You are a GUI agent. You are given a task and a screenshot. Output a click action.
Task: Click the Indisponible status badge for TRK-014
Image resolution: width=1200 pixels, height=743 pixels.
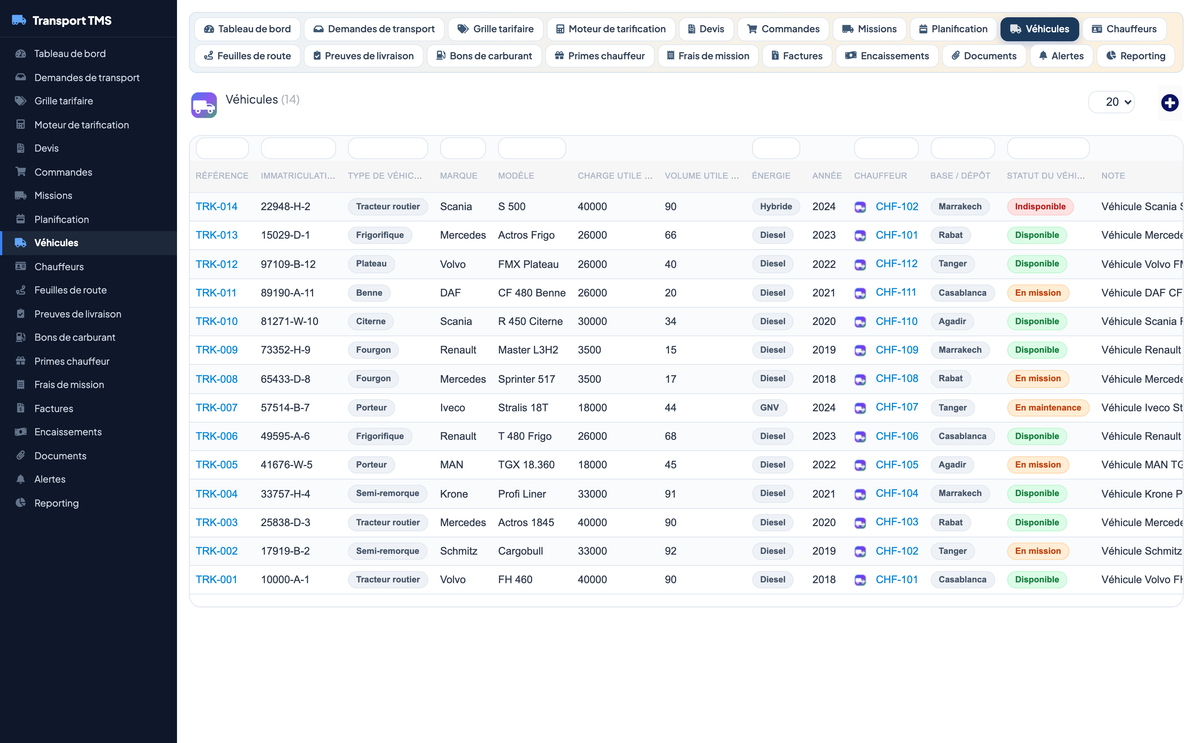[x=1040, y=207]
